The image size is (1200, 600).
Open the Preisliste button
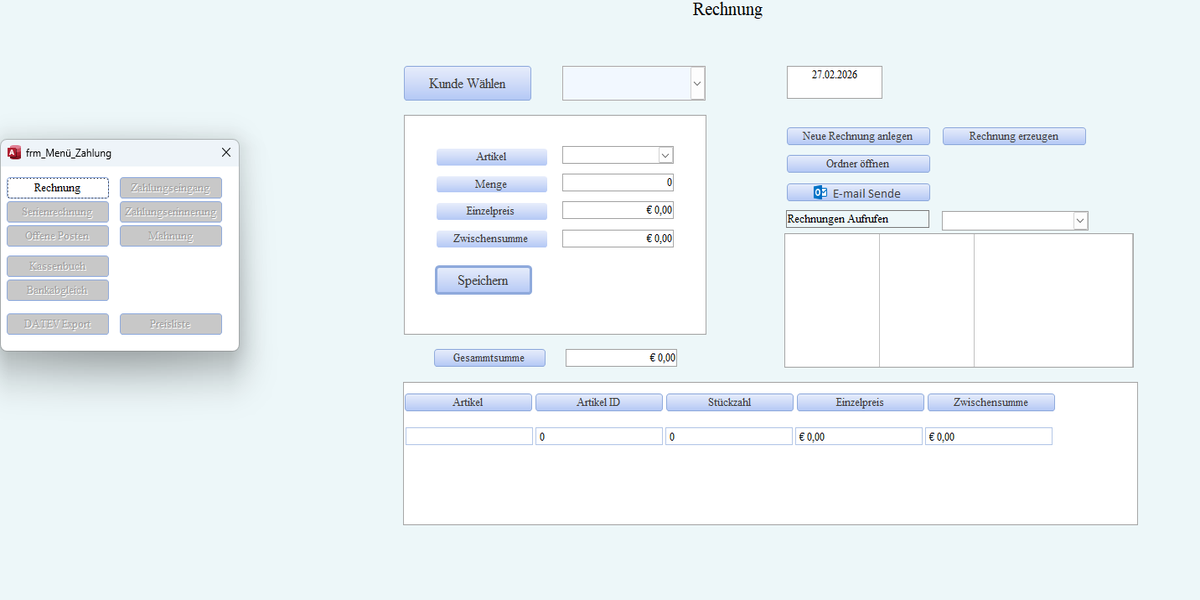click(171, 324)
